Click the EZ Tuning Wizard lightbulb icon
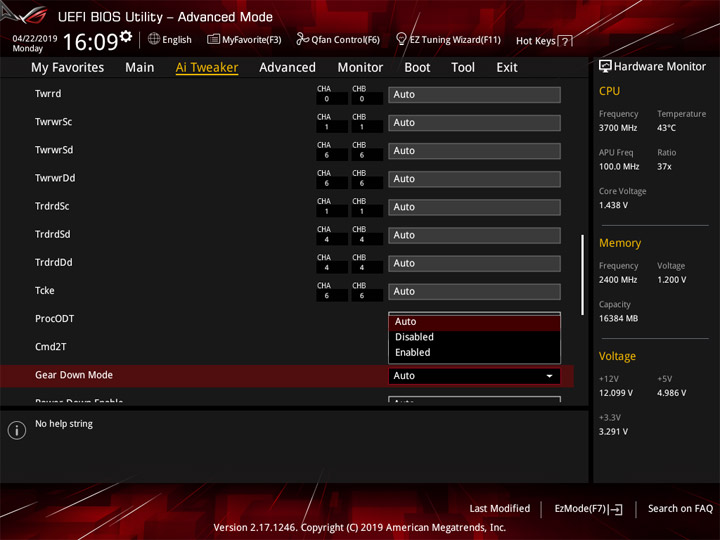 401,39
